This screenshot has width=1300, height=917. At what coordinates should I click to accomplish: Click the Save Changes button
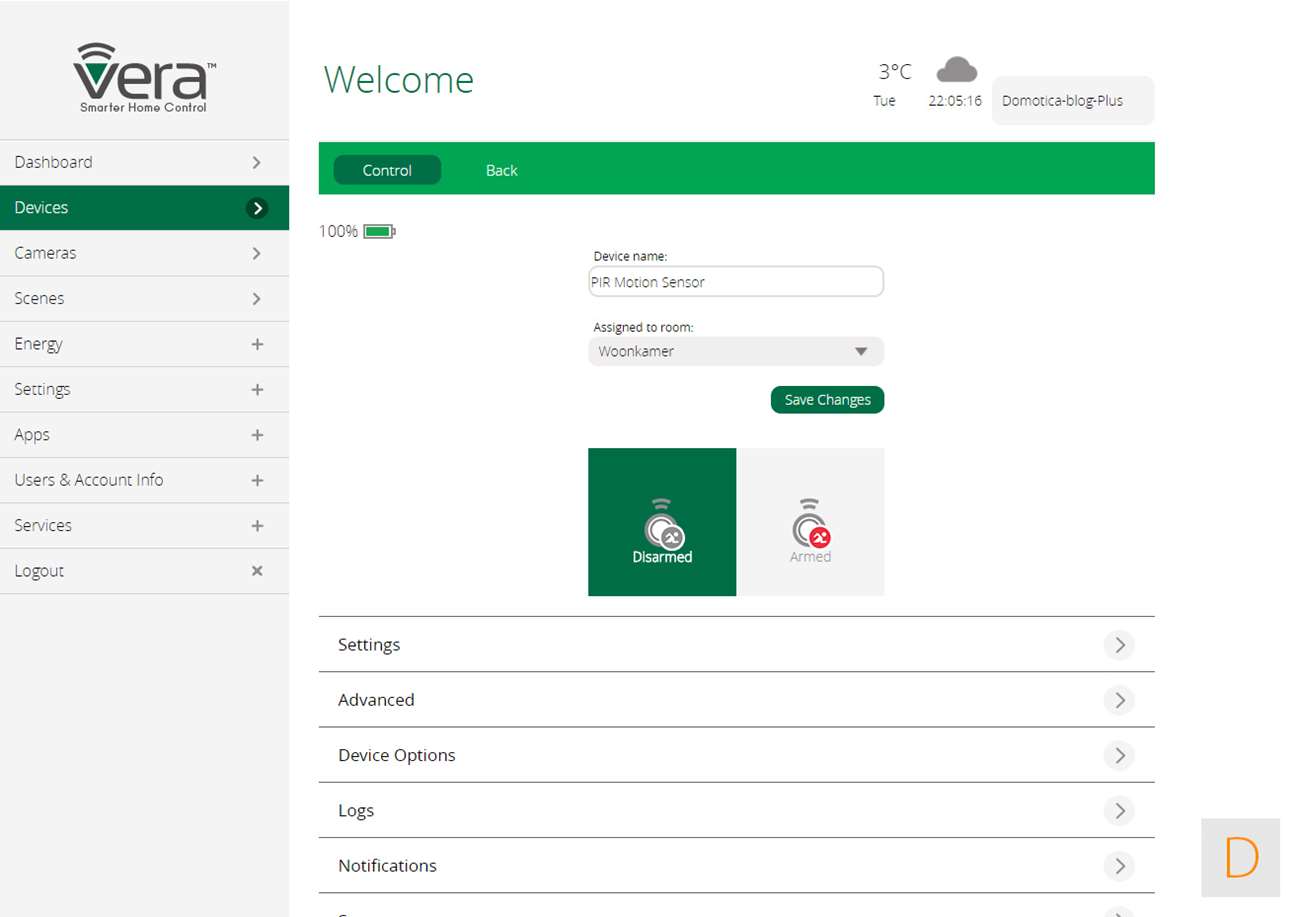pyautogui.click(x=827, y=400)
